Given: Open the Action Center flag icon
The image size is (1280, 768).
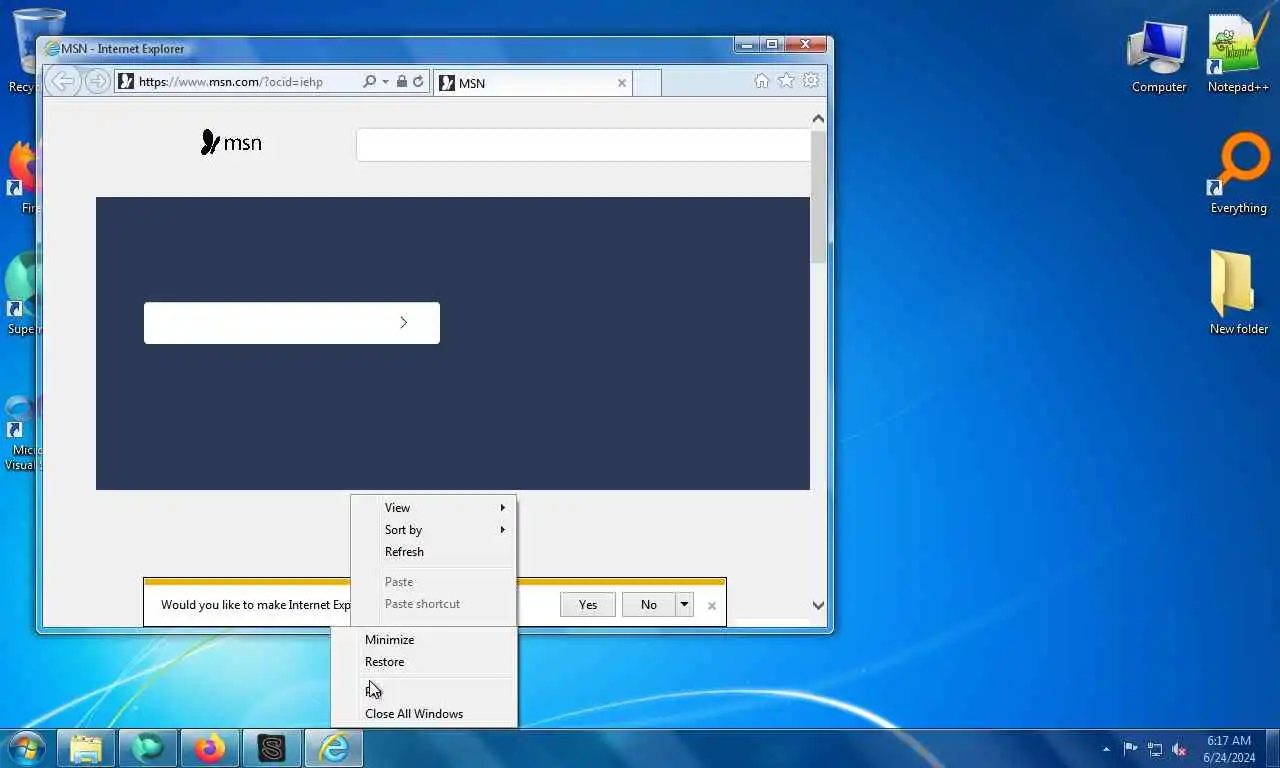Looking at the screenshot, I should tap(1131, 749).
